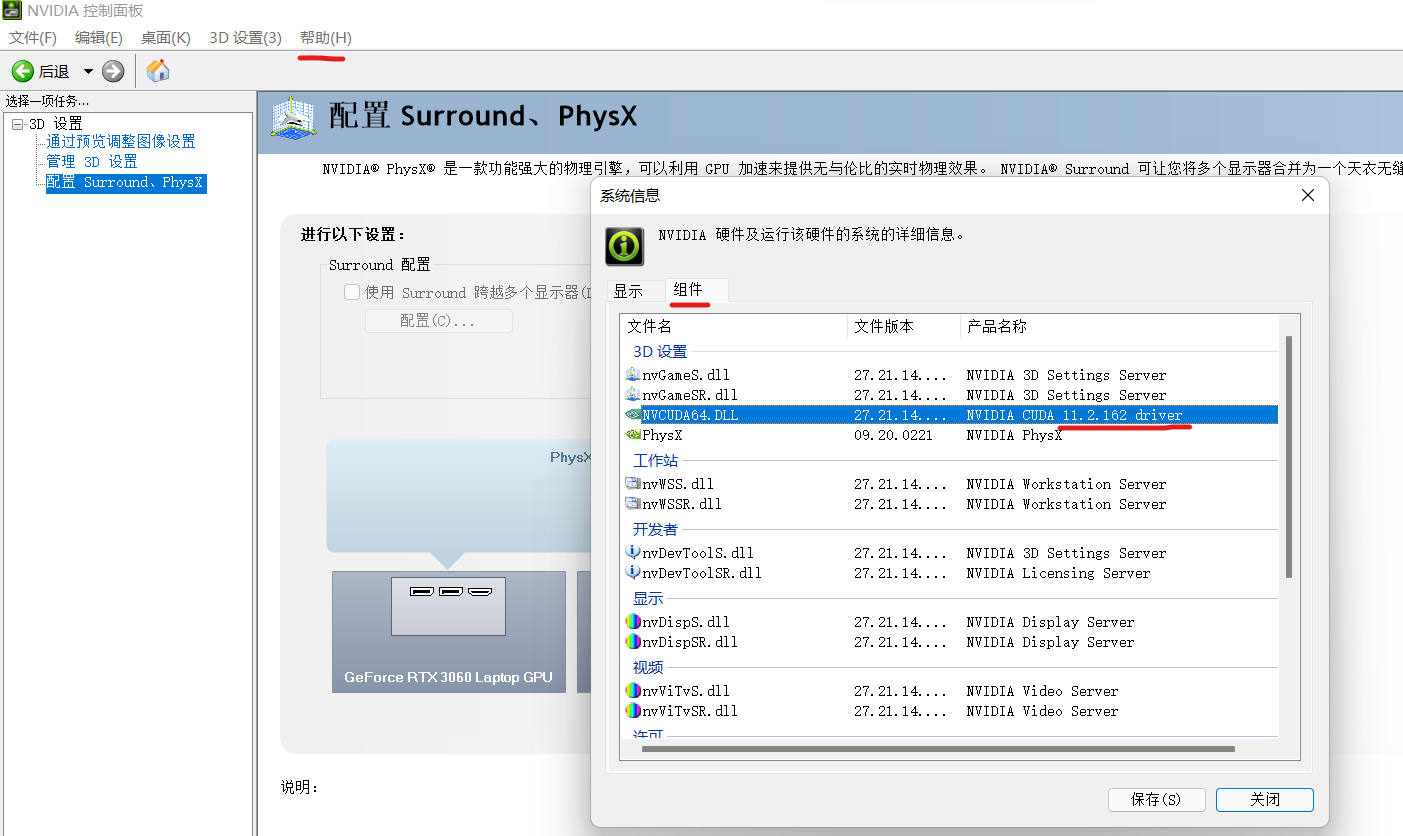Select the nvViTvSR.dll file name
The width and height of the screenshot is (1403, 836).
(x=690, y=711)
